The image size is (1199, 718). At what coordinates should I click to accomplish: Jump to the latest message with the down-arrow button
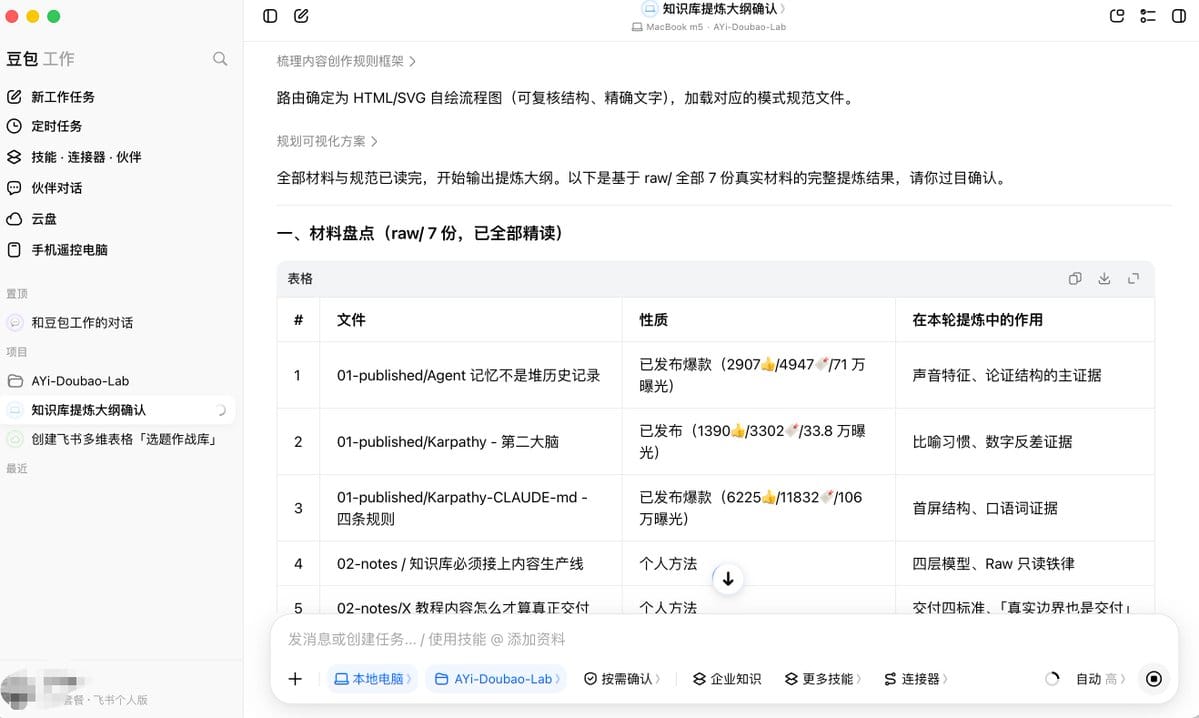(728, 580)
